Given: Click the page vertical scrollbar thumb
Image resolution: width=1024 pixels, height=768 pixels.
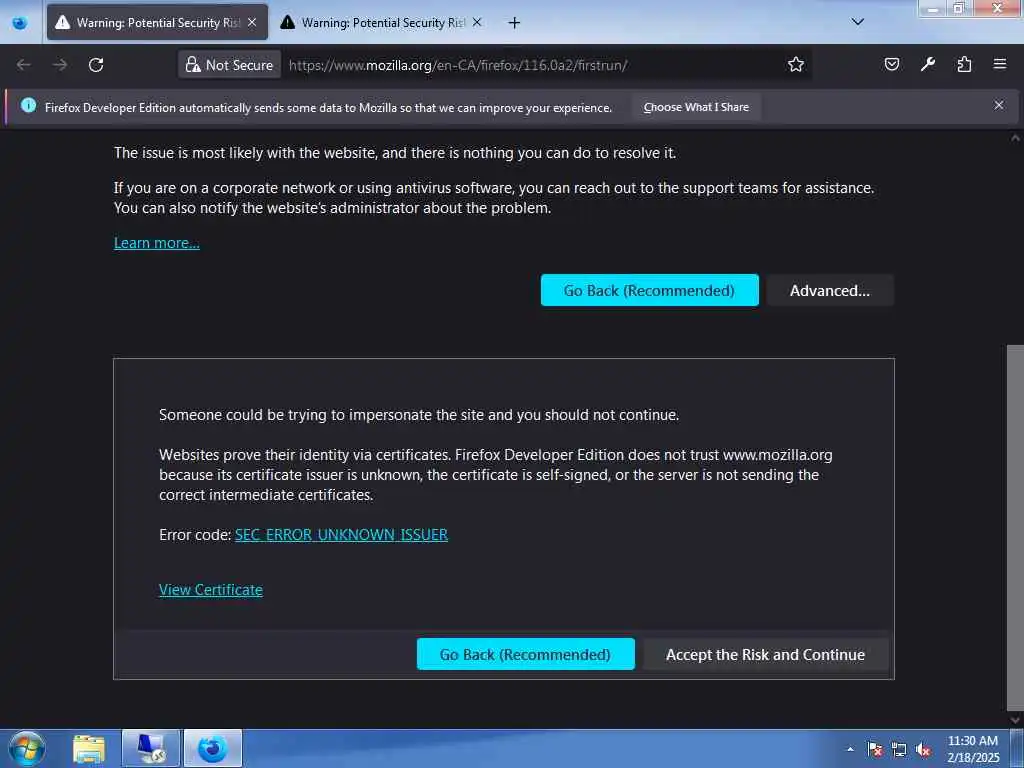Looking at the screenshot, I should tap(1015, 528).
